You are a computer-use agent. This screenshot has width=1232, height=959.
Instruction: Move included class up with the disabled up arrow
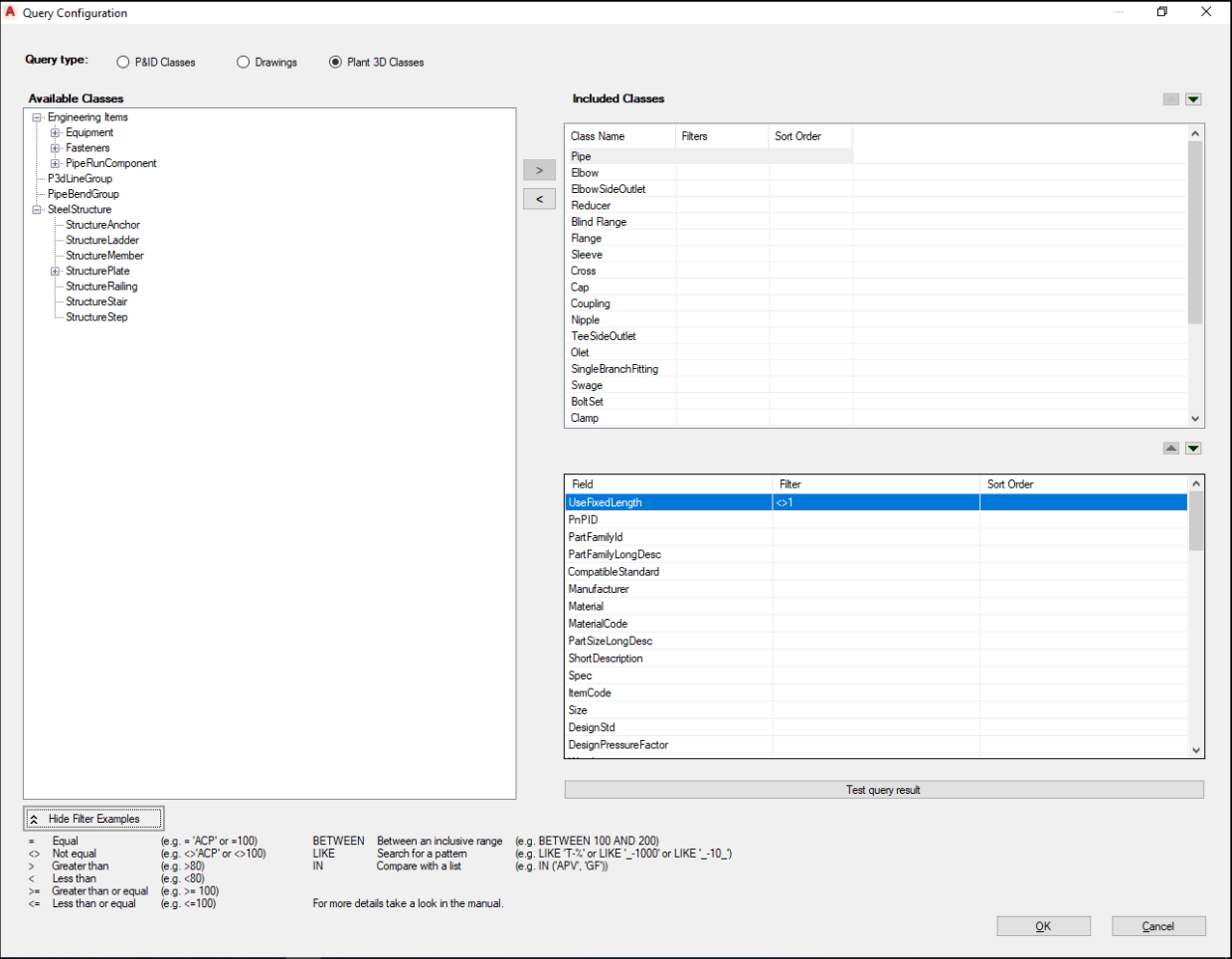(x=1170, y=99)
